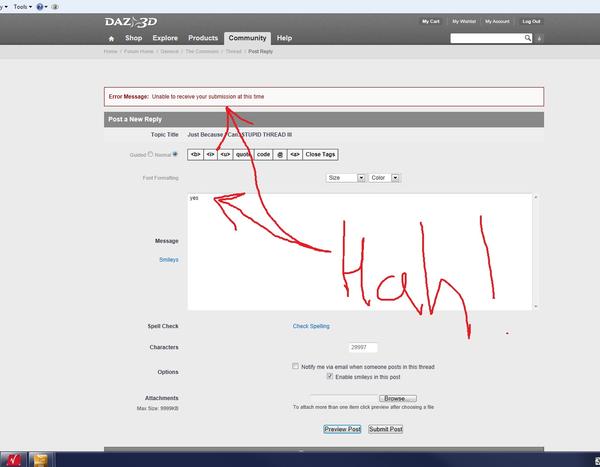Viewport: 600px width, 467px height.
Task: Open the Size font dropdown
Action: point(346,178)
